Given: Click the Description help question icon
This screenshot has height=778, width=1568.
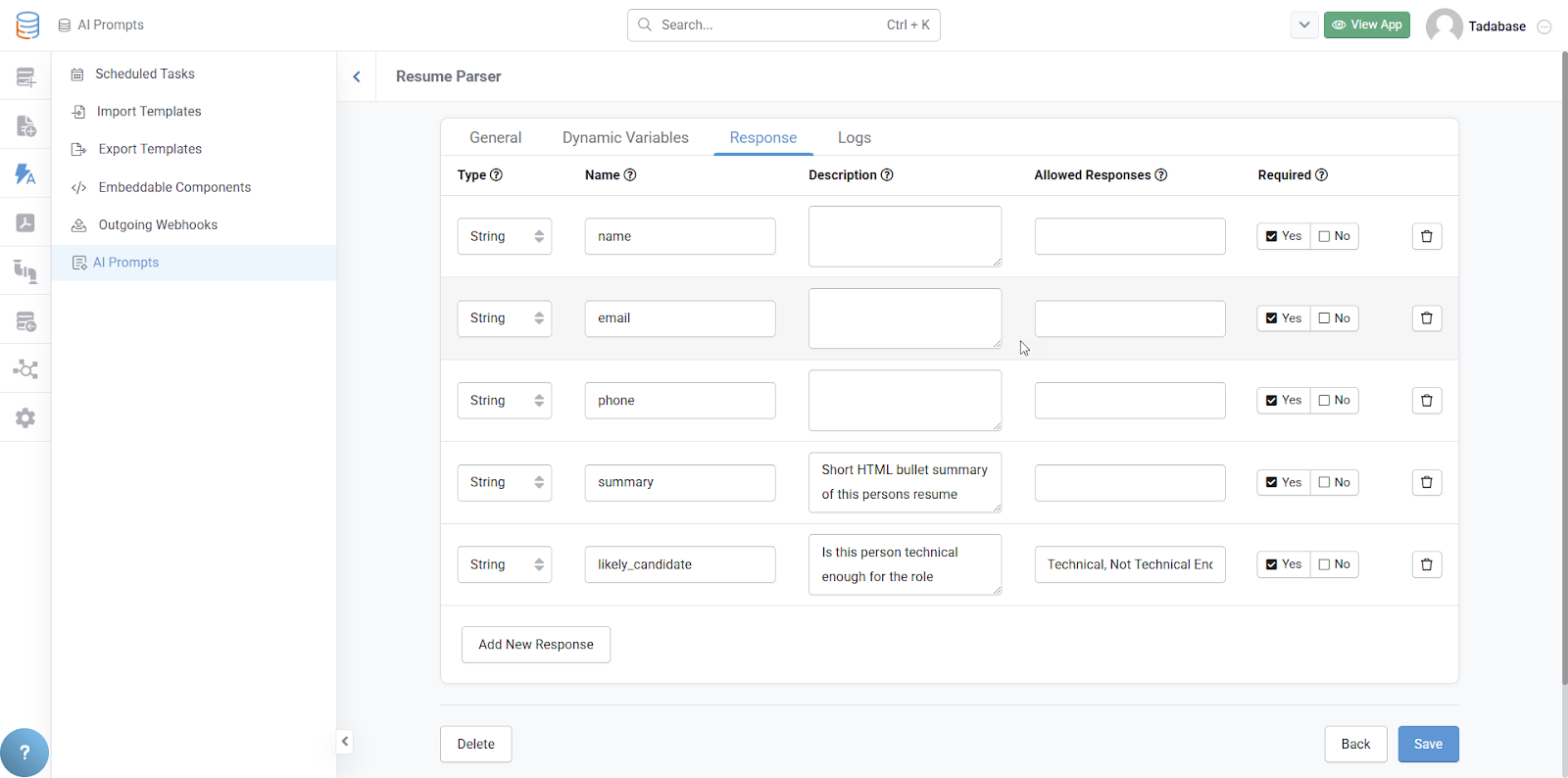Looking at the screenshot, I should click(887, 175).
